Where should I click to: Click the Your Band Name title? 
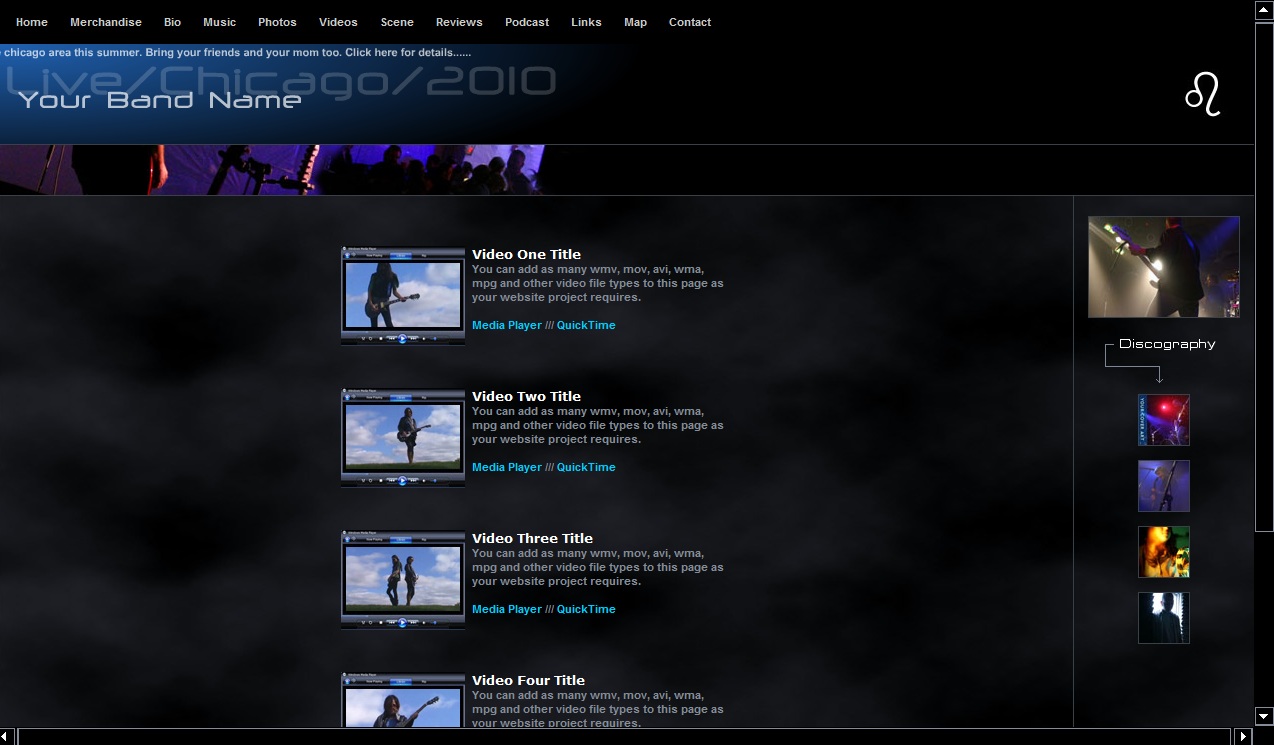[x=160, y=100]
